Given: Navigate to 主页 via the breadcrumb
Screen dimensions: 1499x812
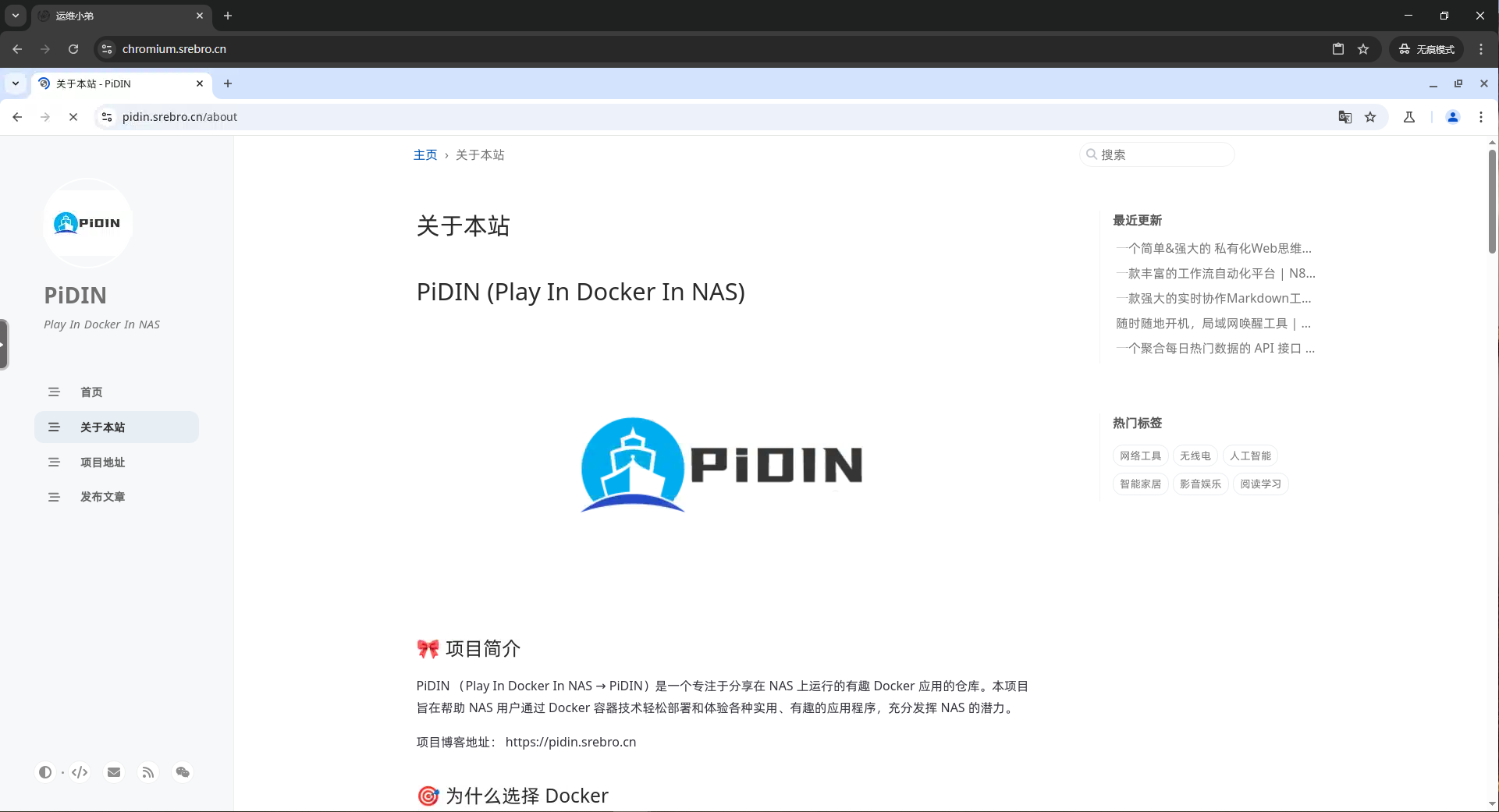Looking at the screenshot, I should [425, 154].
